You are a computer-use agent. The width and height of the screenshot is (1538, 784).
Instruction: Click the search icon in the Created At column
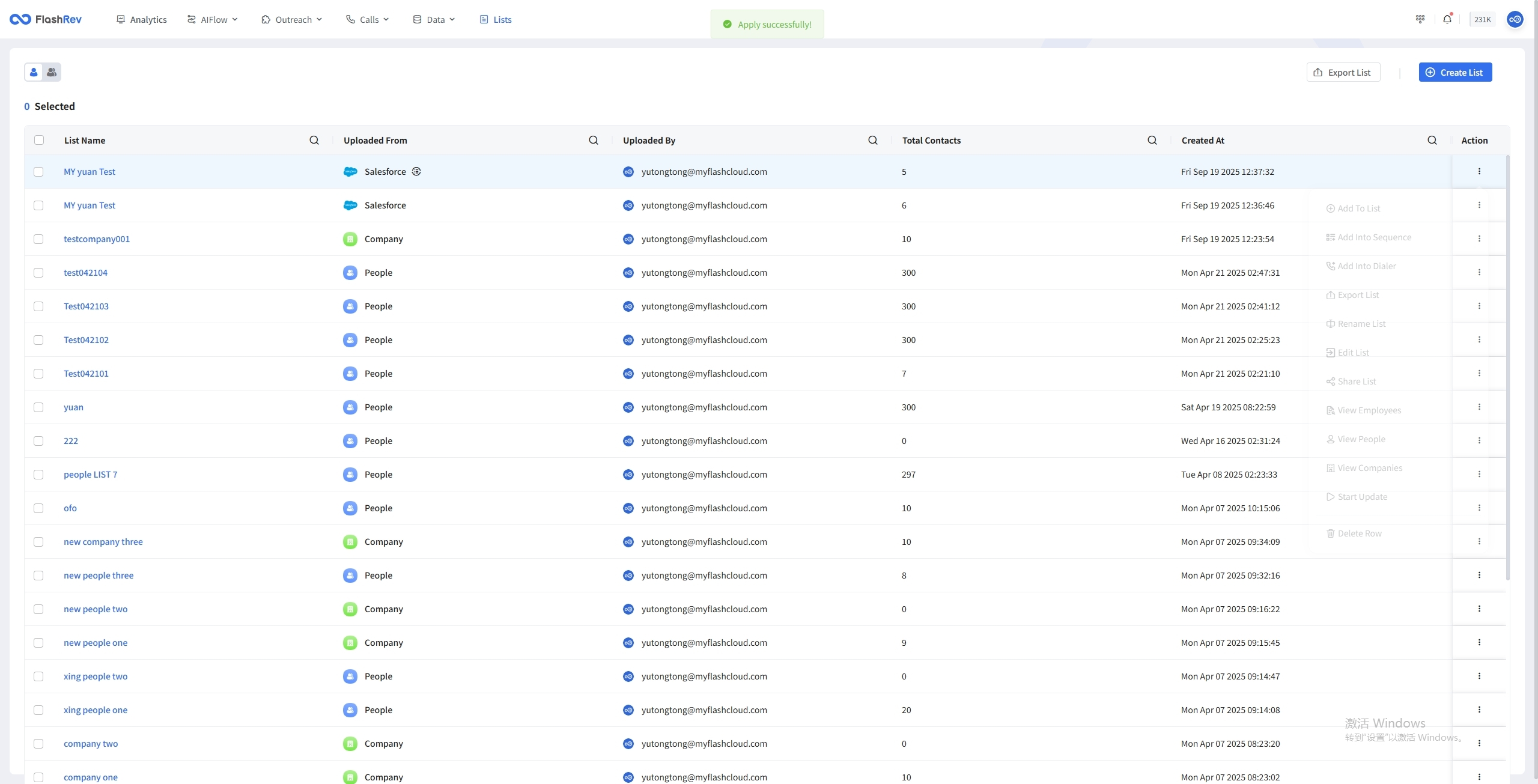(x=1432, y=140)
